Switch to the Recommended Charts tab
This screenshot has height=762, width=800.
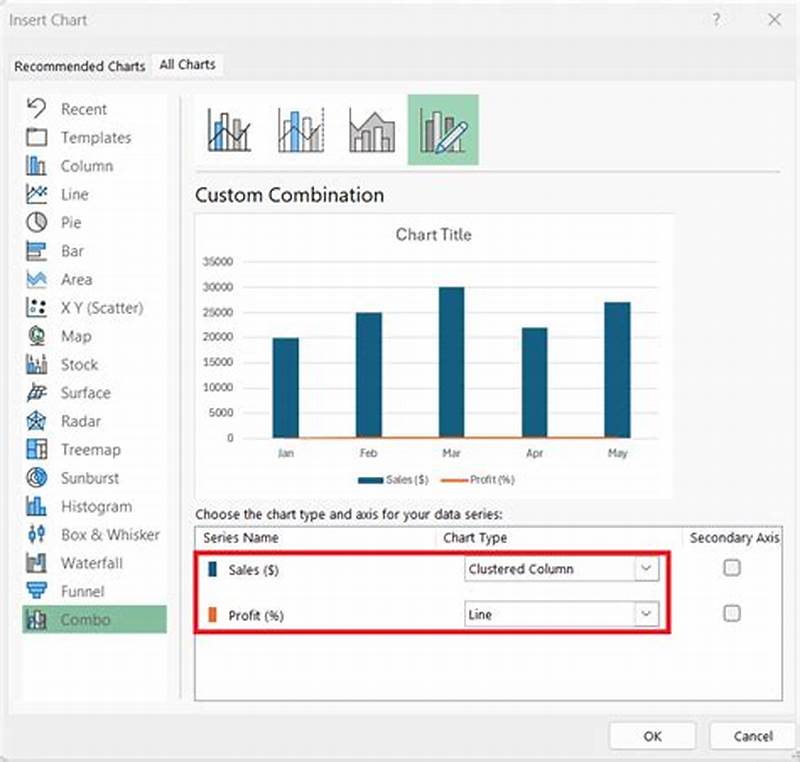tap(79, 65)
